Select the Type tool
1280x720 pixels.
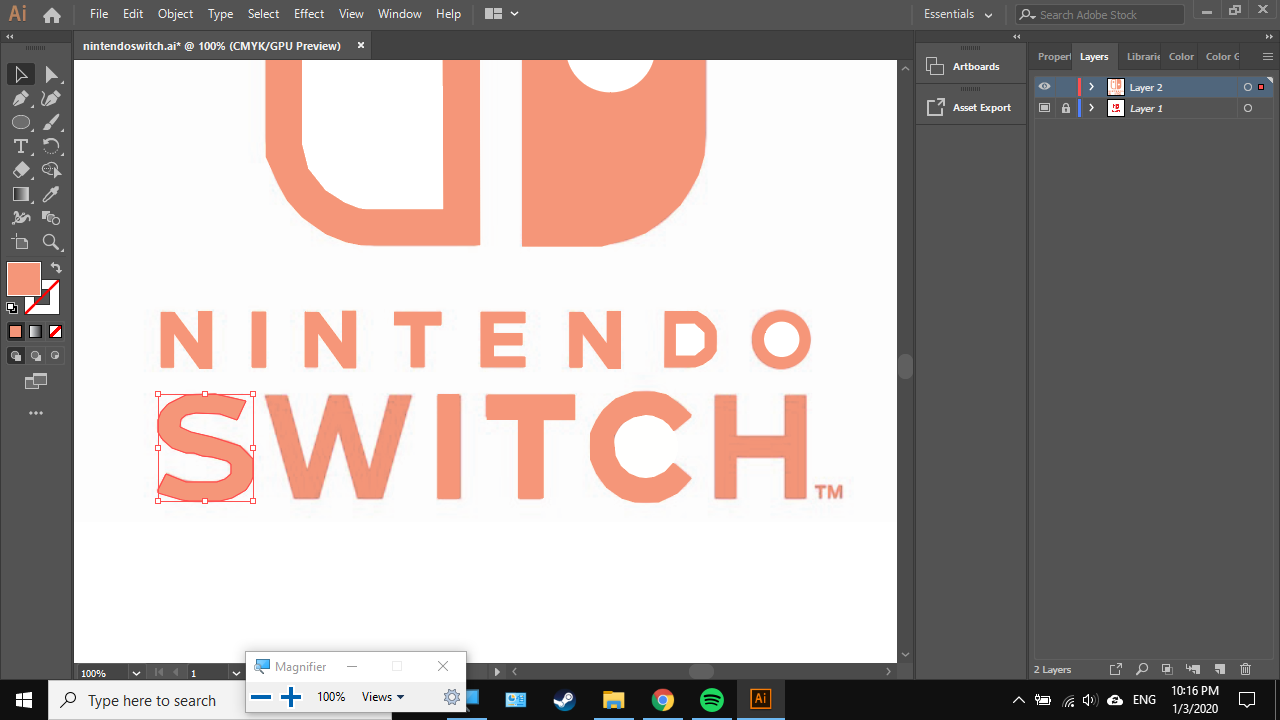[20, 147]
